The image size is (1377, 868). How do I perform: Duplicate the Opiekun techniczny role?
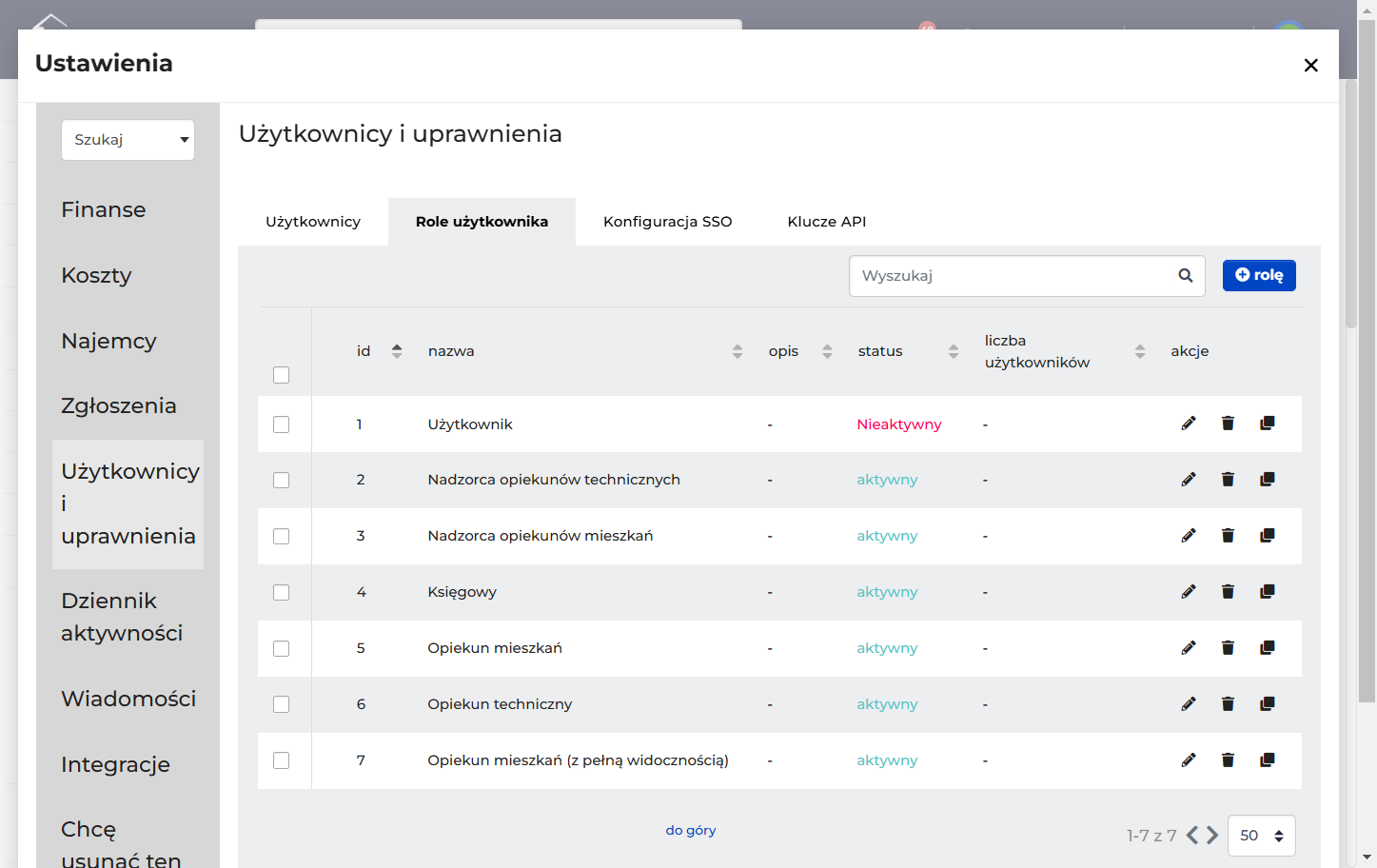(1268, 704)
